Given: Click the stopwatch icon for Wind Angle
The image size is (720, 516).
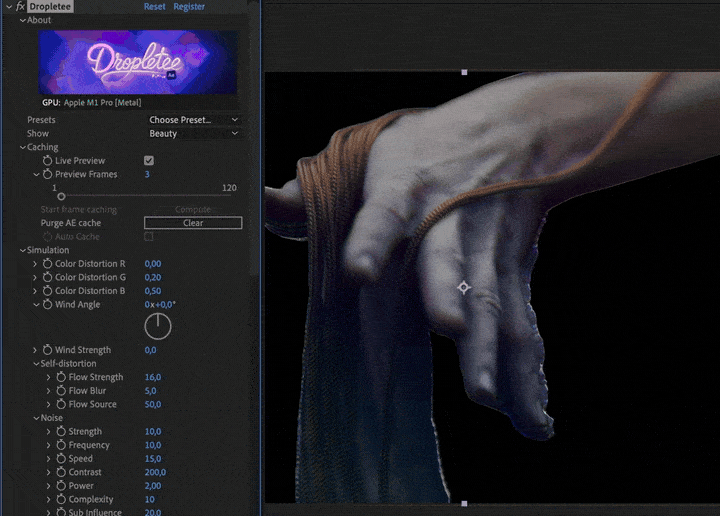Looking at the screenshot, I should click(47, 304).
